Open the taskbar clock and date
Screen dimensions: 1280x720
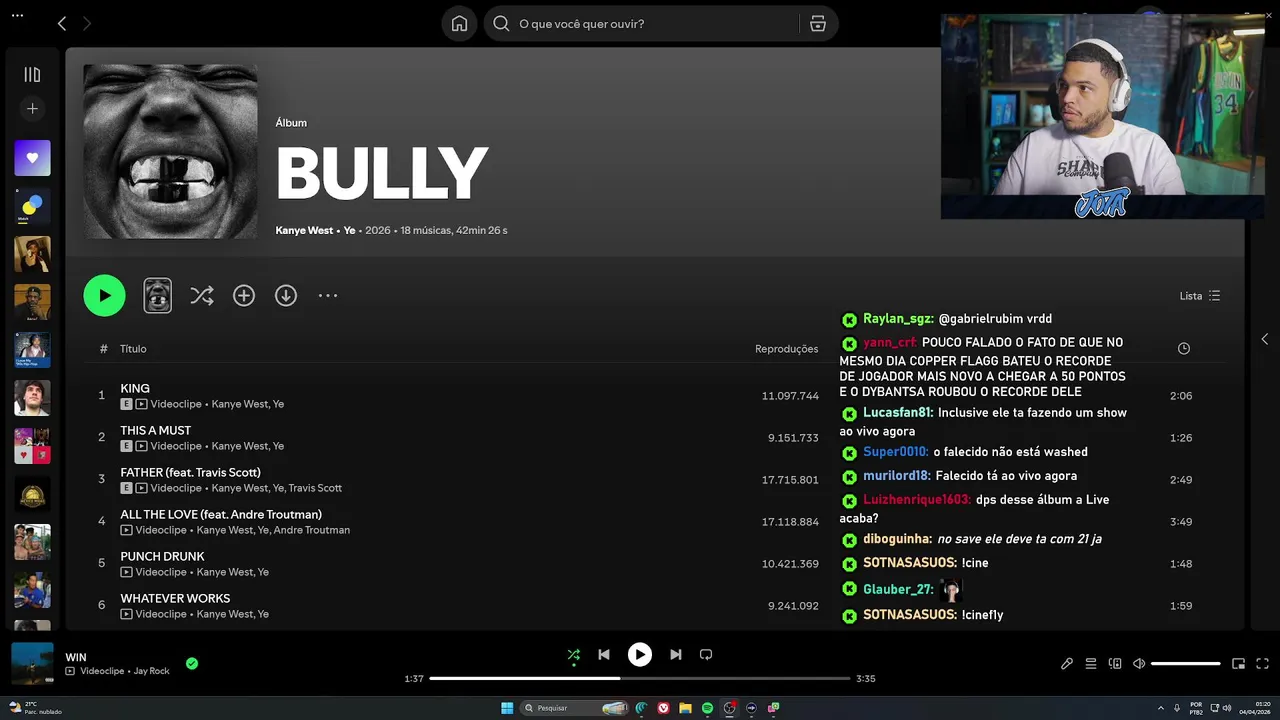(1254, 708)
